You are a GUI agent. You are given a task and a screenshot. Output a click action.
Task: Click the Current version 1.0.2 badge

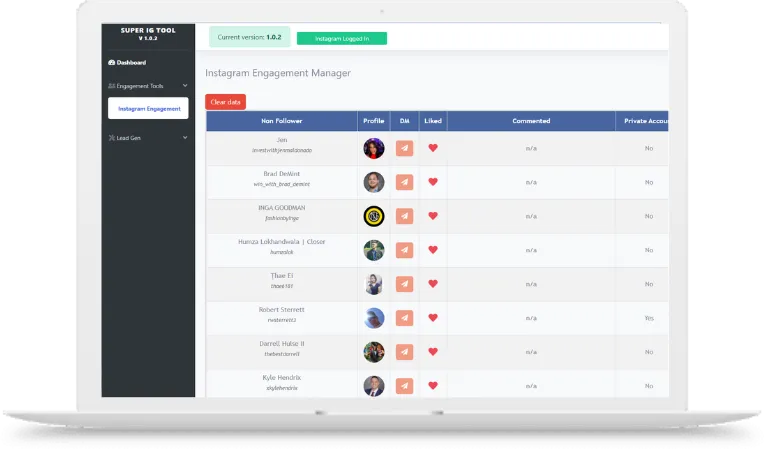click(249, 37)
